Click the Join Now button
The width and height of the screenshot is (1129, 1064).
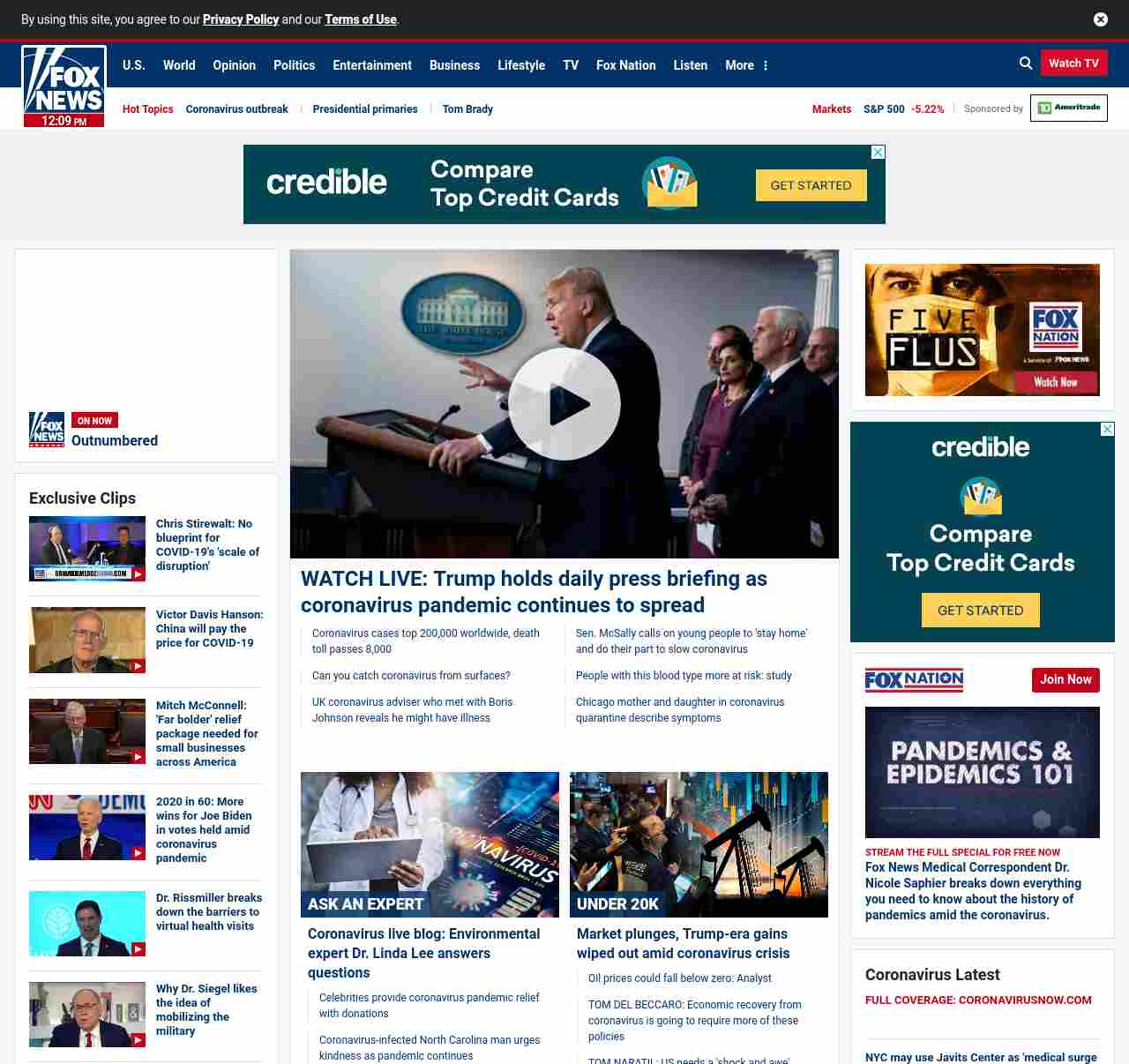click(x=1065, y=680)
